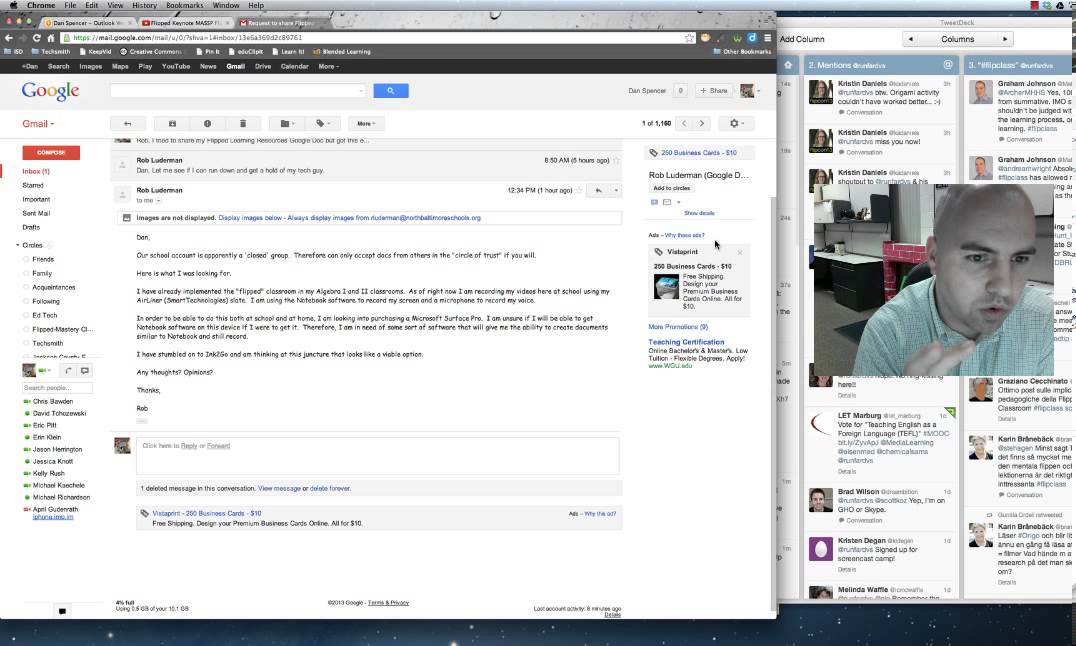
Task: Star the 8:50 AM Rob Luderman message
Action: pos(616,160)
